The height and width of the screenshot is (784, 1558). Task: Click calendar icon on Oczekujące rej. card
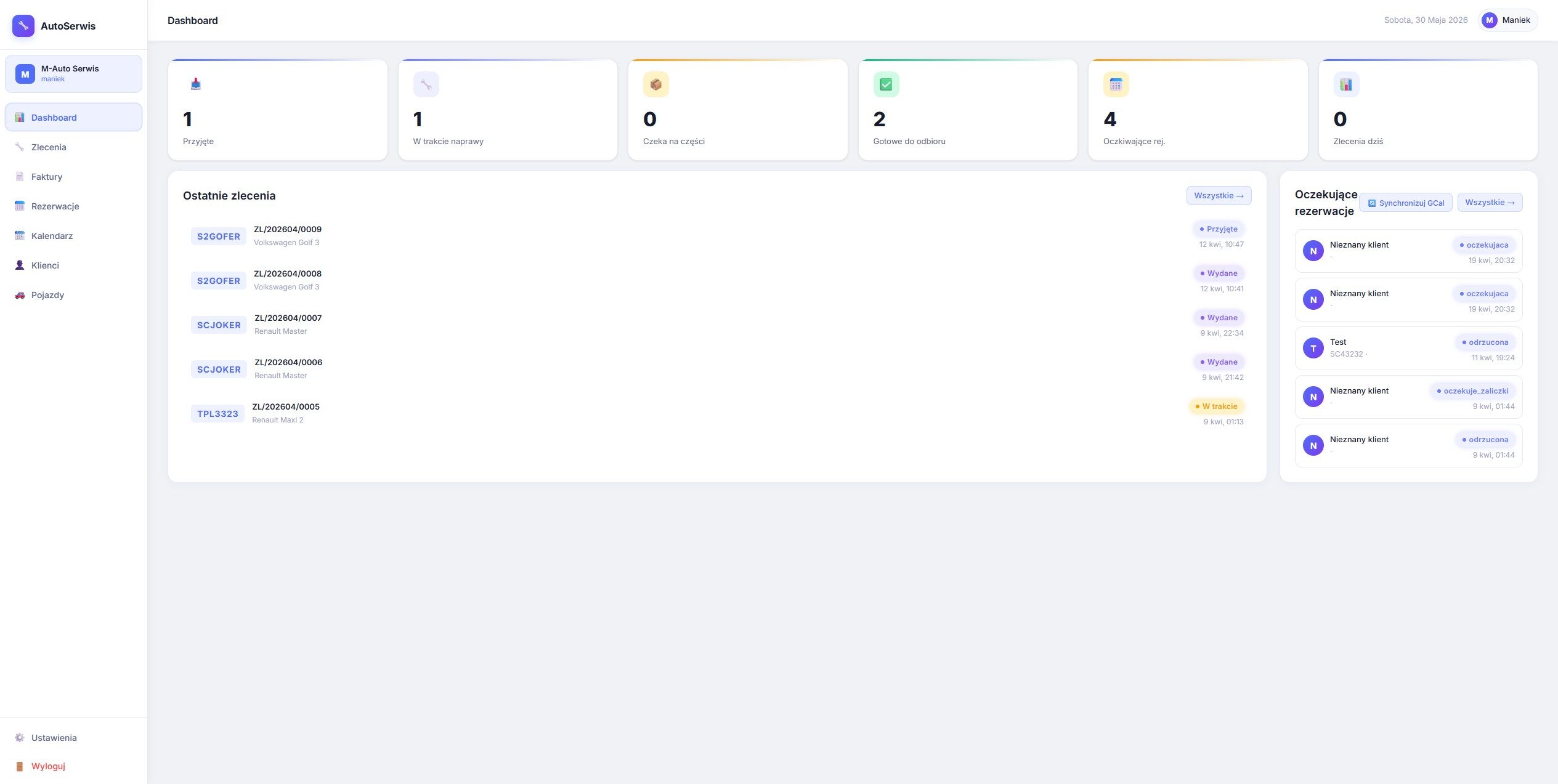coord(1116,84)
